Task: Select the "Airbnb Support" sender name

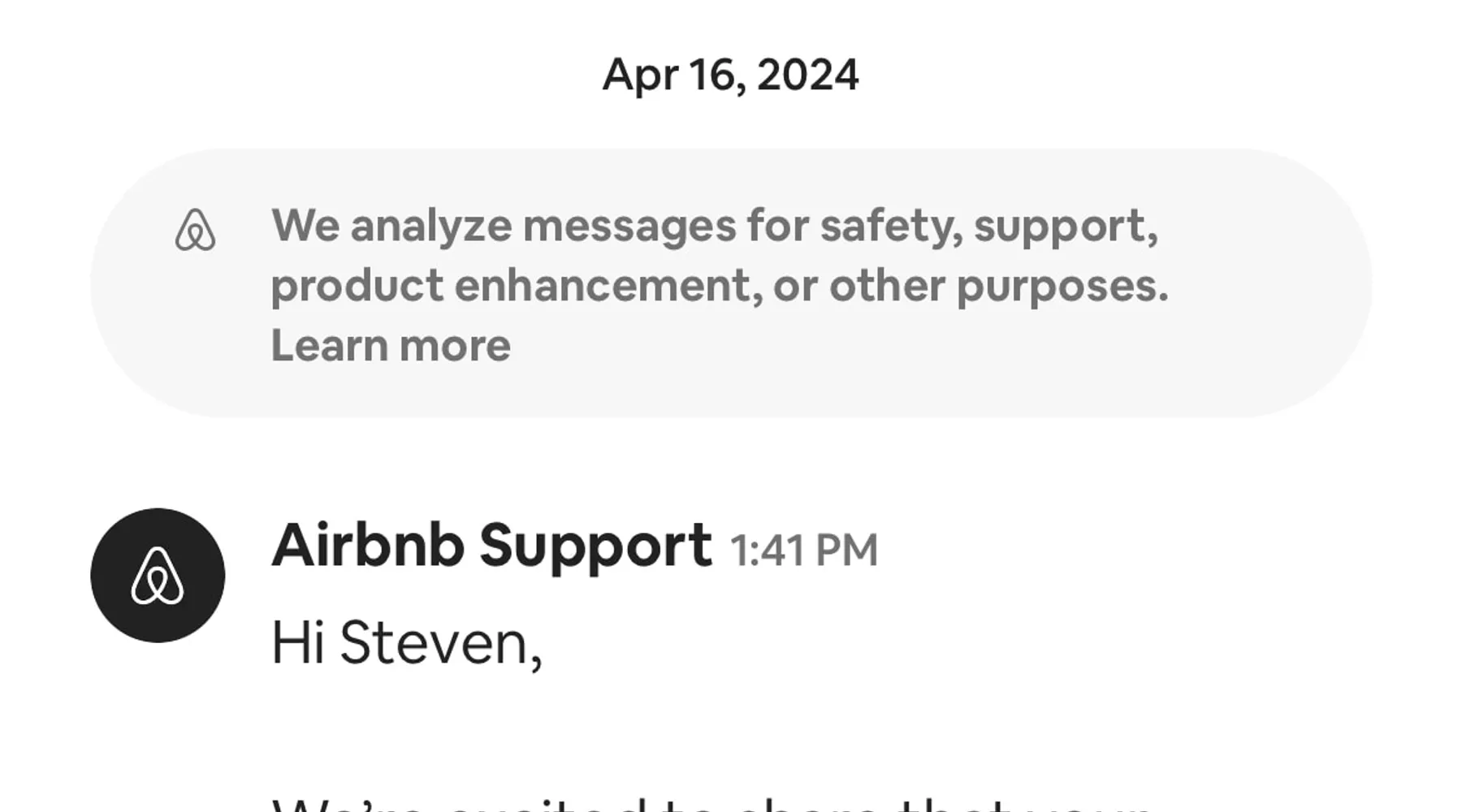Action: click(491, 545)
